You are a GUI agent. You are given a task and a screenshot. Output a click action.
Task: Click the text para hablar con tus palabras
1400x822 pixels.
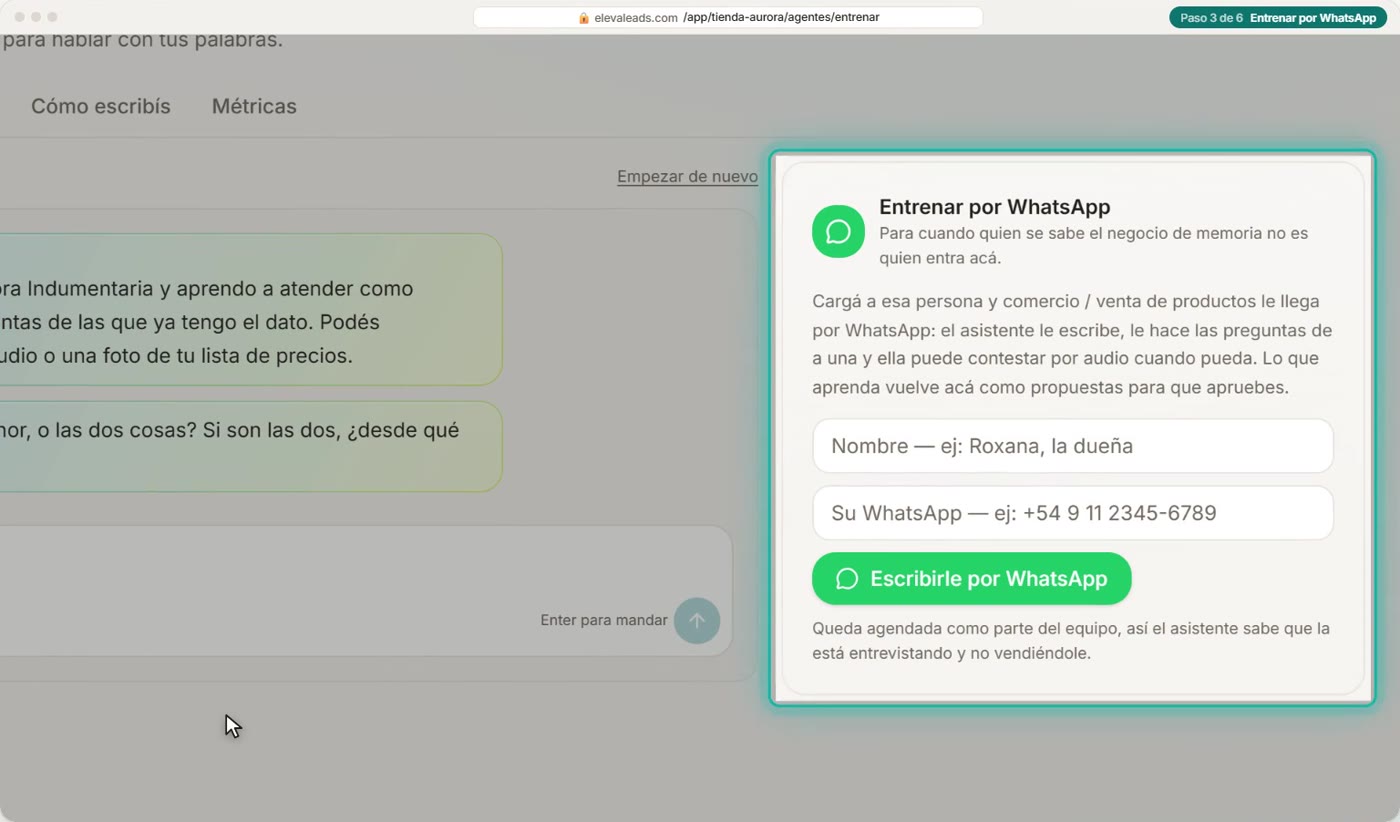(x=142, y=41)
